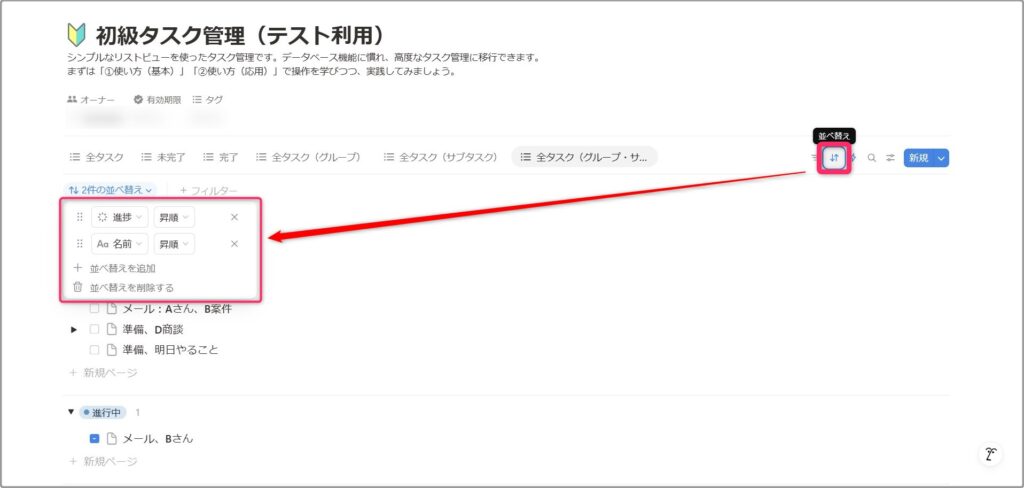This screenshot has height=488, width=1024.
Task: Switch to the 完了 tab
Action: click(x=221, y=157)
